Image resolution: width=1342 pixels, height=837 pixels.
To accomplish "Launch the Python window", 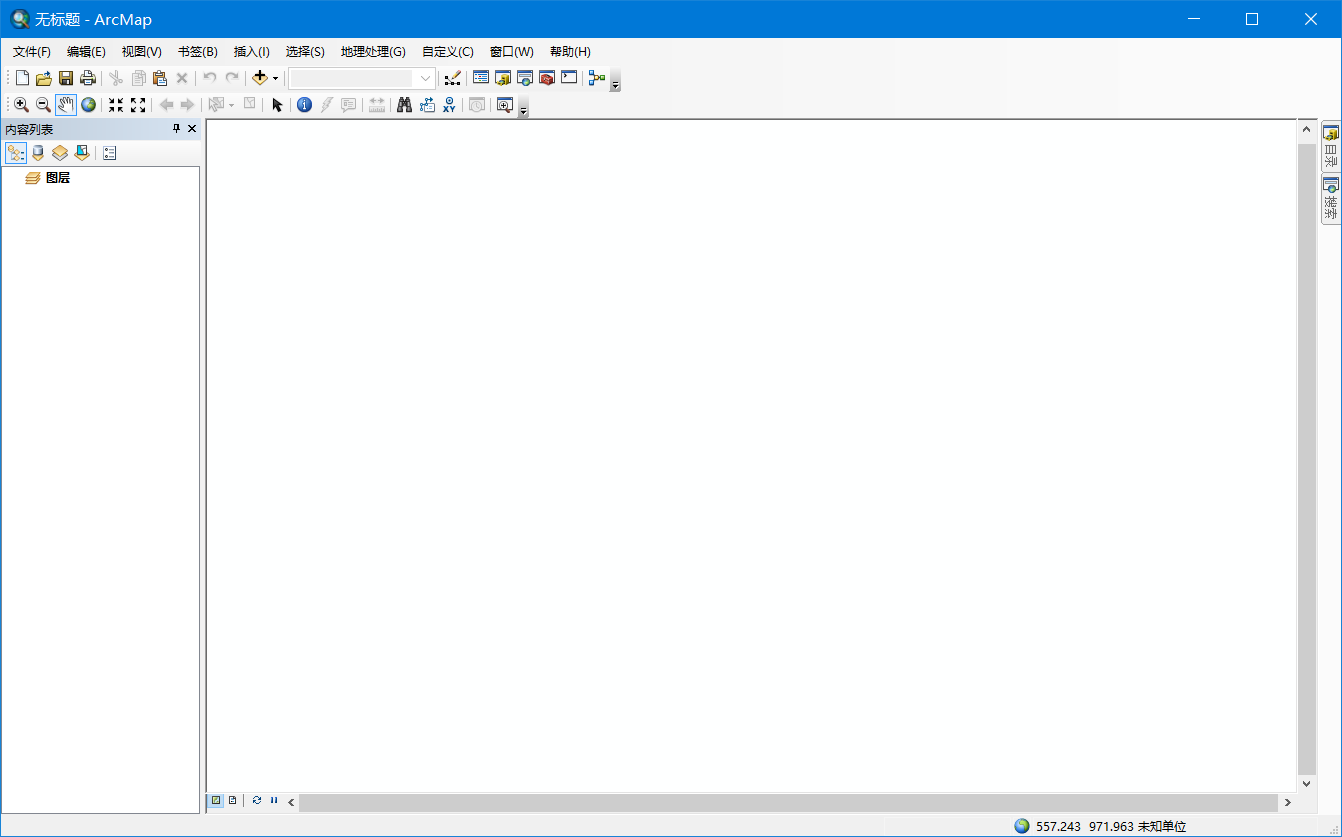I will (568, 77).
